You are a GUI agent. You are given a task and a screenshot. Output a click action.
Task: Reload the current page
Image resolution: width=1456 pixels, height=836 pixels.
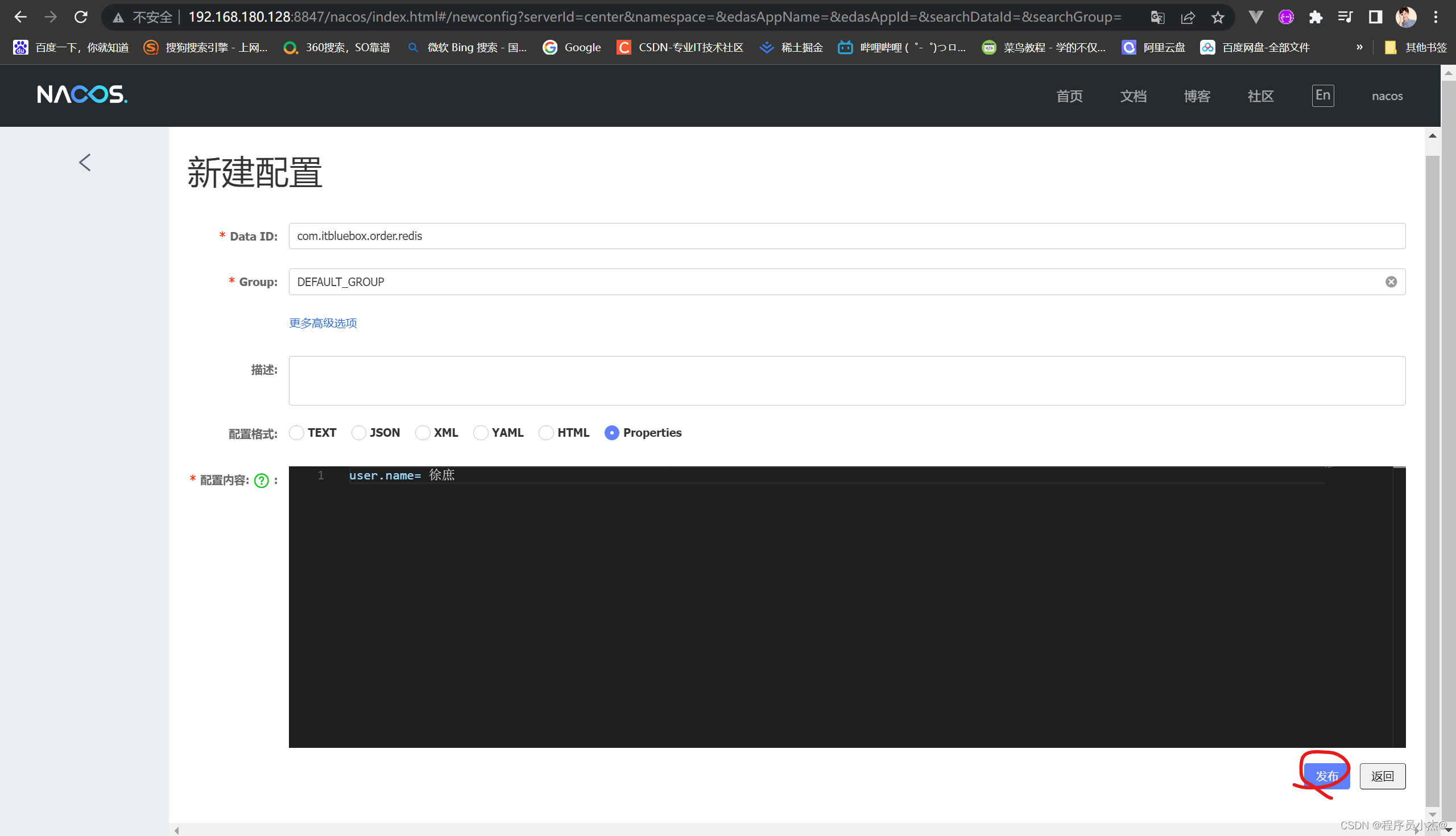81,17
